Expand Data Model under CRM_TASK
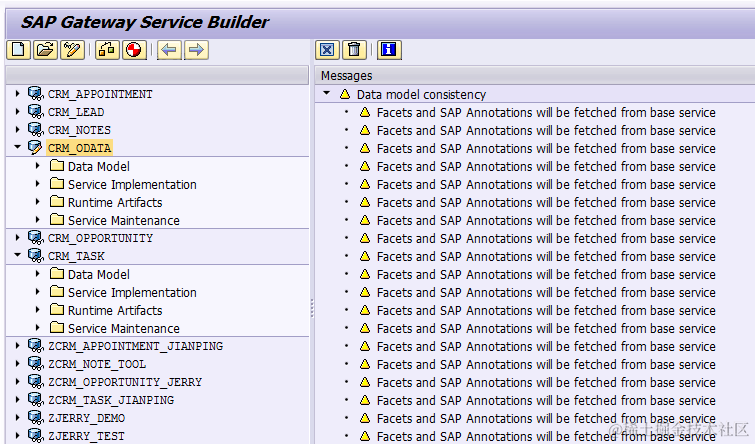This screenshot has height=444, width=755. click(x=38, y=274)
